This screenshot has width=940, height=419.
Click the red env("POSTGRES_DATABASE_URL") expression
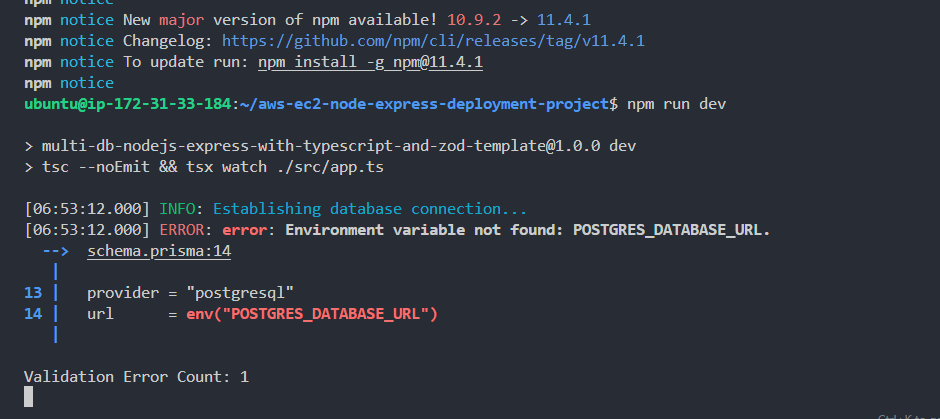point(312,314)
